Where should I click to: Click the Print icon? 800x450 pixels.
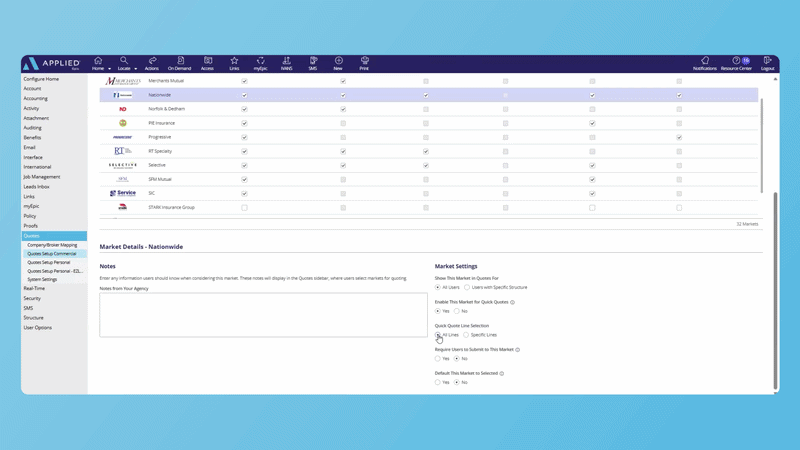(364, 61)
